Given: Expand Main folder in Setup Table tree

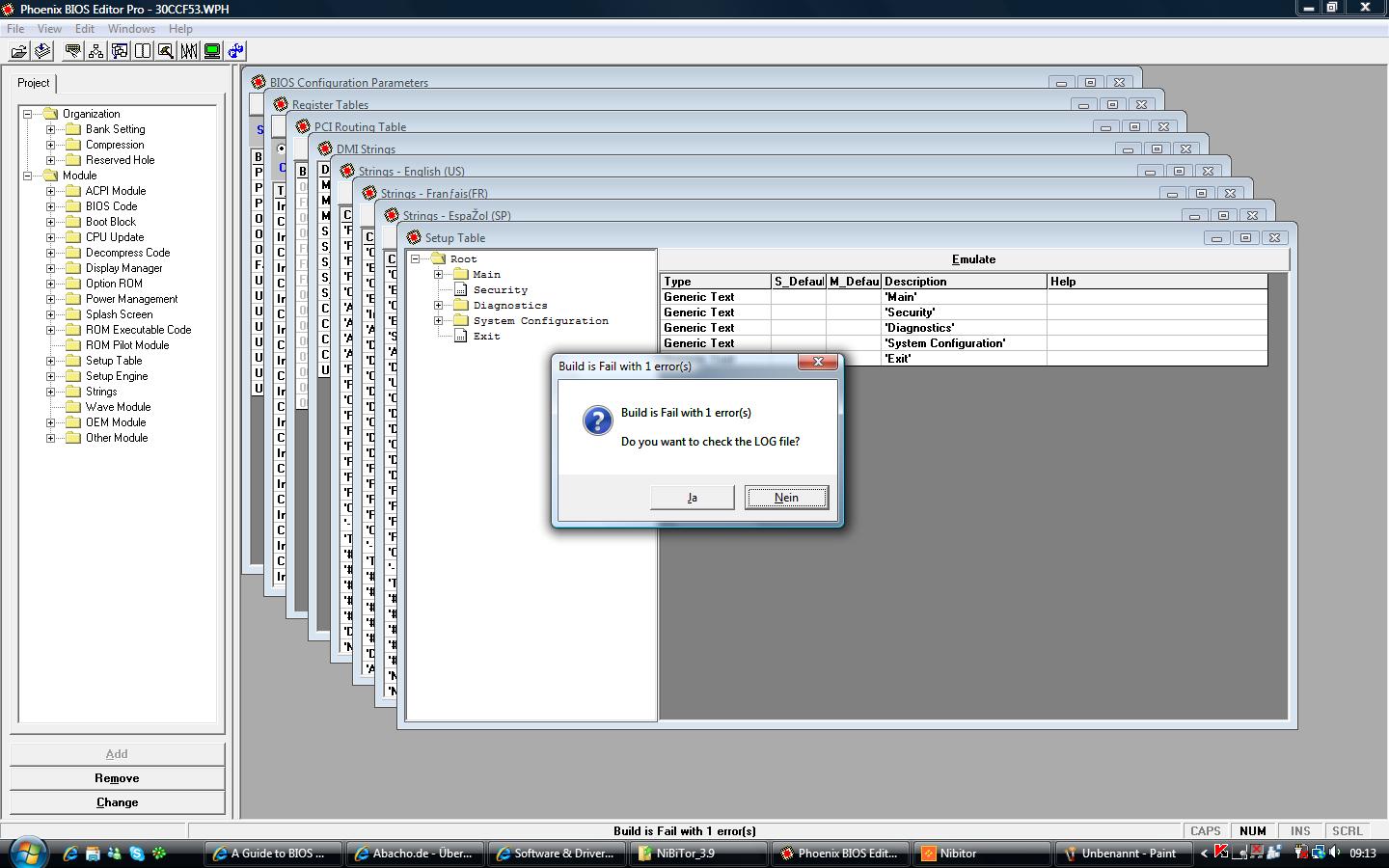Looking at the screenshot, I should click(438, 274).
